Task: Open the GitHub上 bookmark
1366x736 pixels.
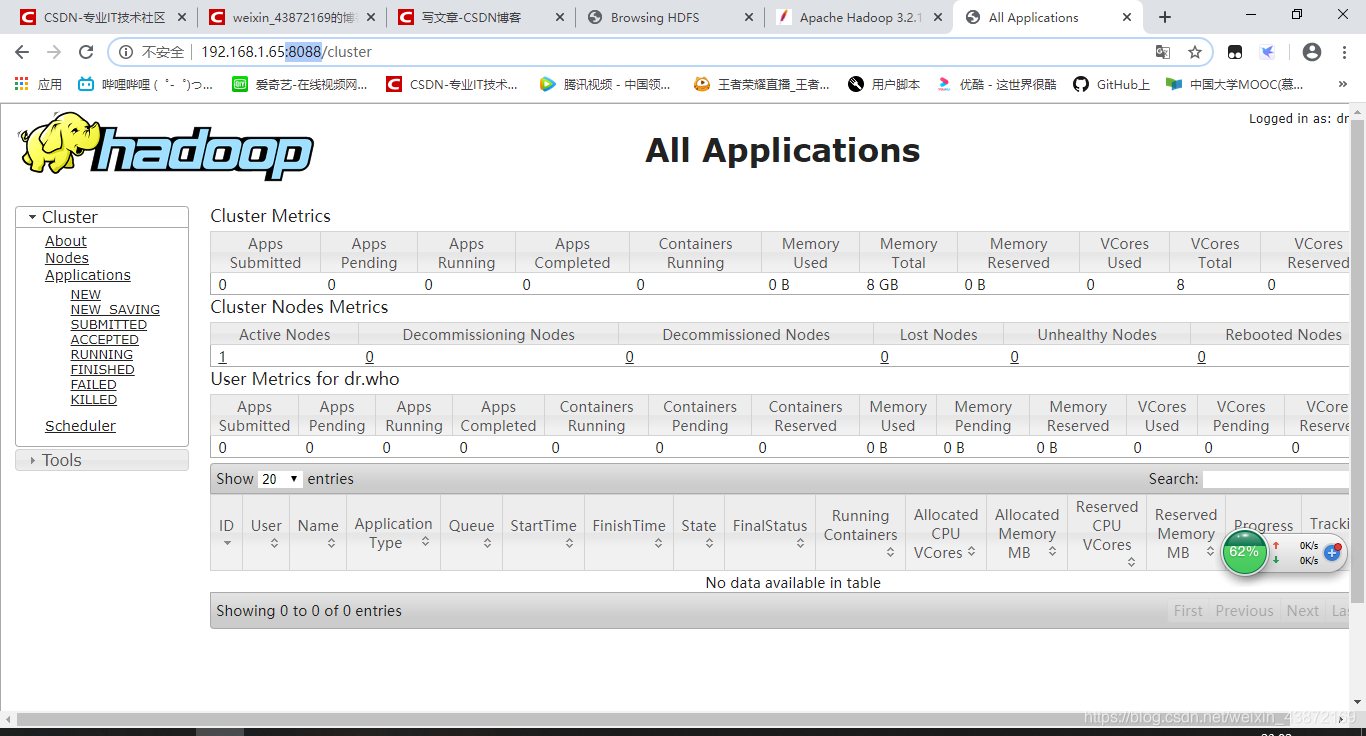Action: point(1112,84)
